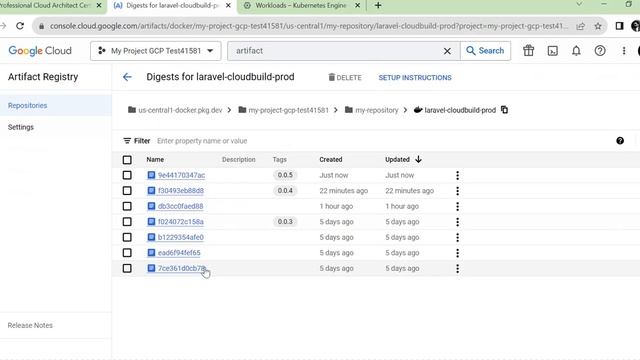The height and width of the screenshot is (360, 640).
Task: Open digest db3cc0faed88 link
Action: 180,206
